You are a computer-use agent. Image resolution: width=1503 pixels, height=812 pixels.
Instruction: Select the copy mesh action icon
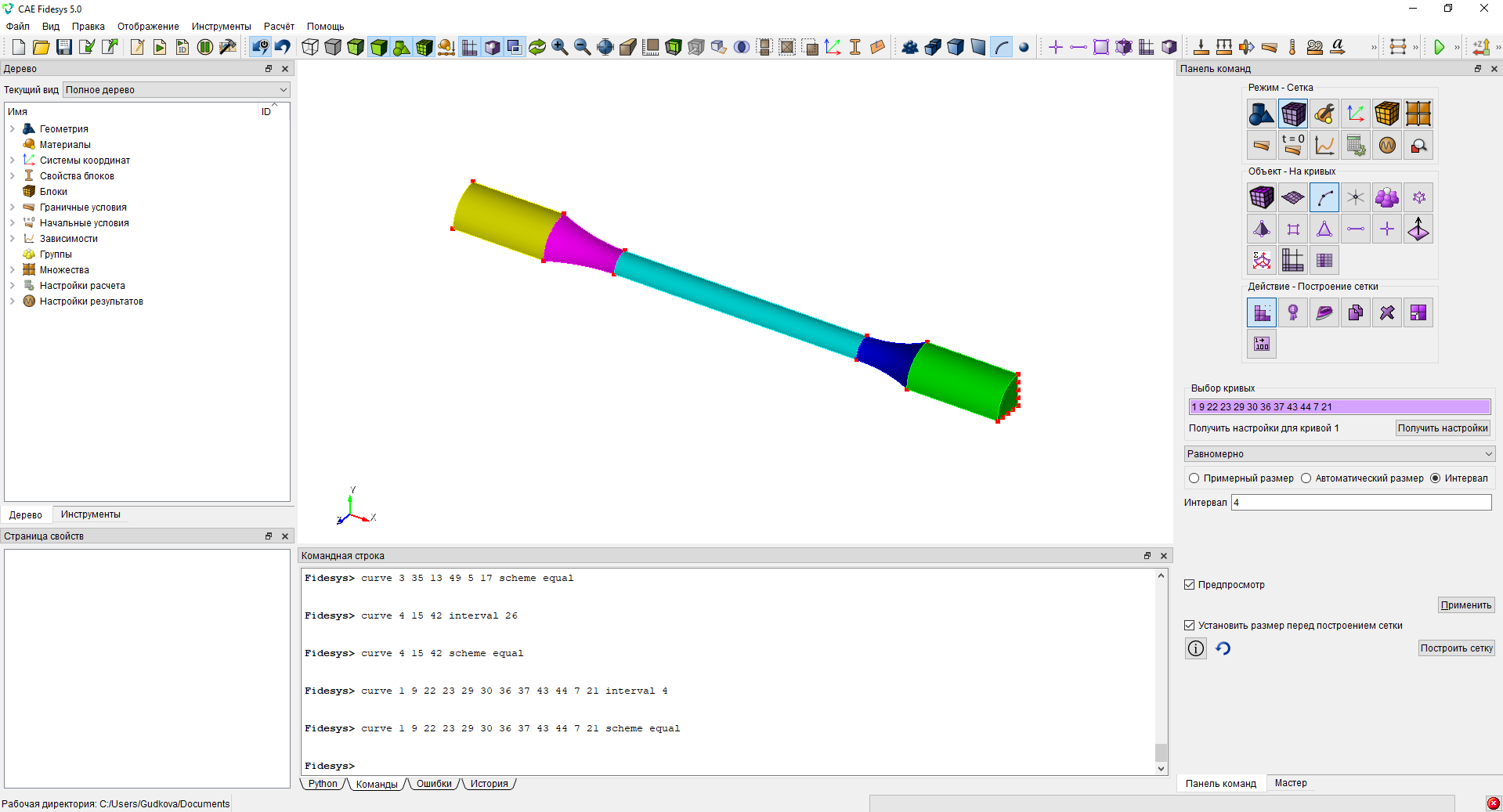pos(1356,313)
